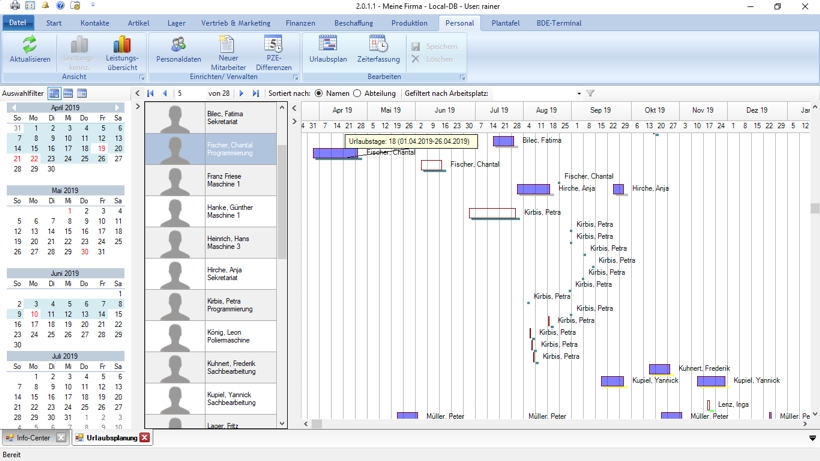Click the next month arrow in April 2019
This screenshot has width=820, height=461.
pyautogui.click(x=118, y=108)
